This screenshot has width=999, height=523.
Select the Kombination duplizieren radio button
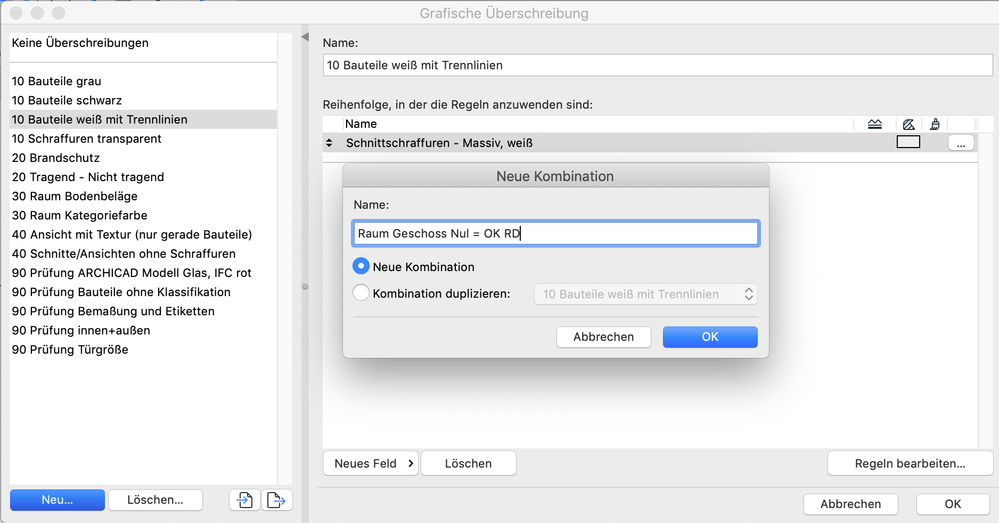pos(361,294)
